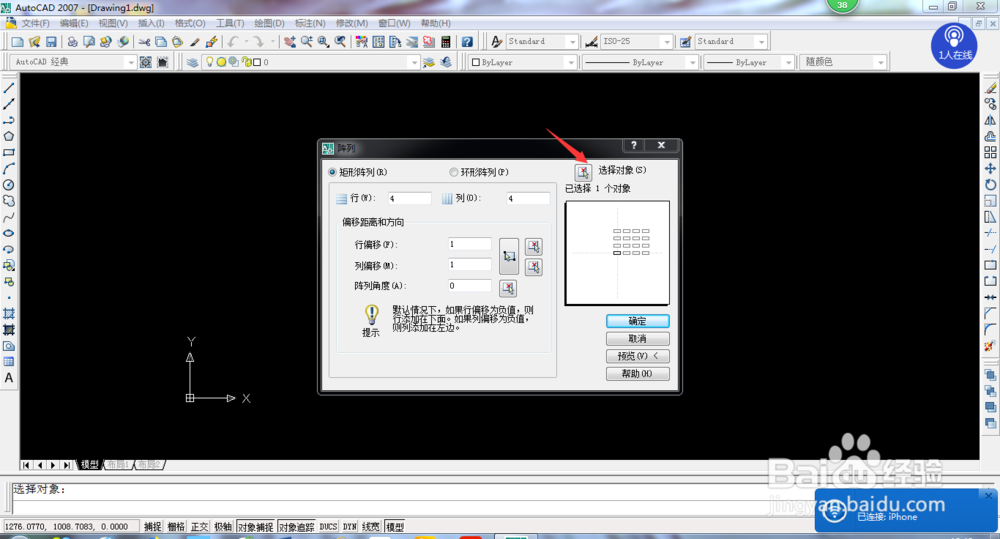
Task: Select Polar Array (环形阵列) radio button
Action: [x=453, y=172]
